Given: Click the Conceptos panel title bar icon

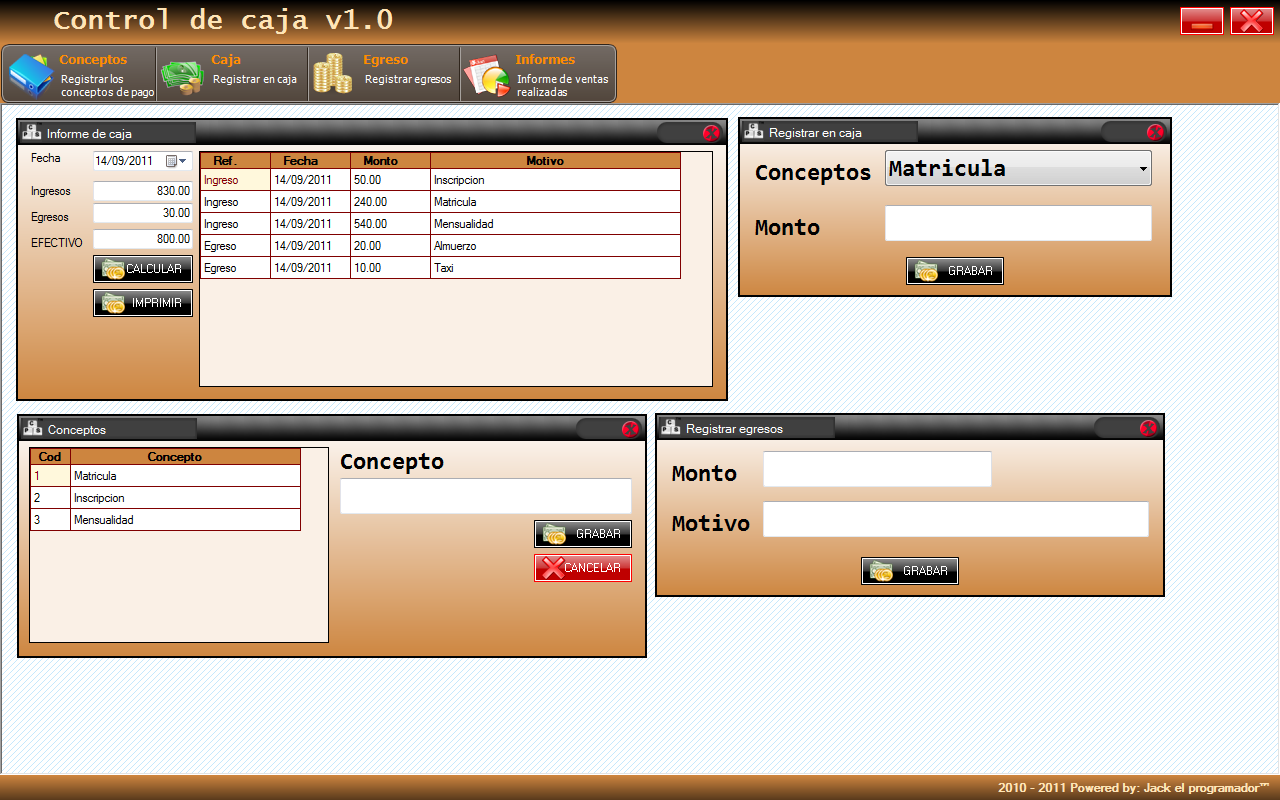Looking at the screenshot, I should coord(33,428).
